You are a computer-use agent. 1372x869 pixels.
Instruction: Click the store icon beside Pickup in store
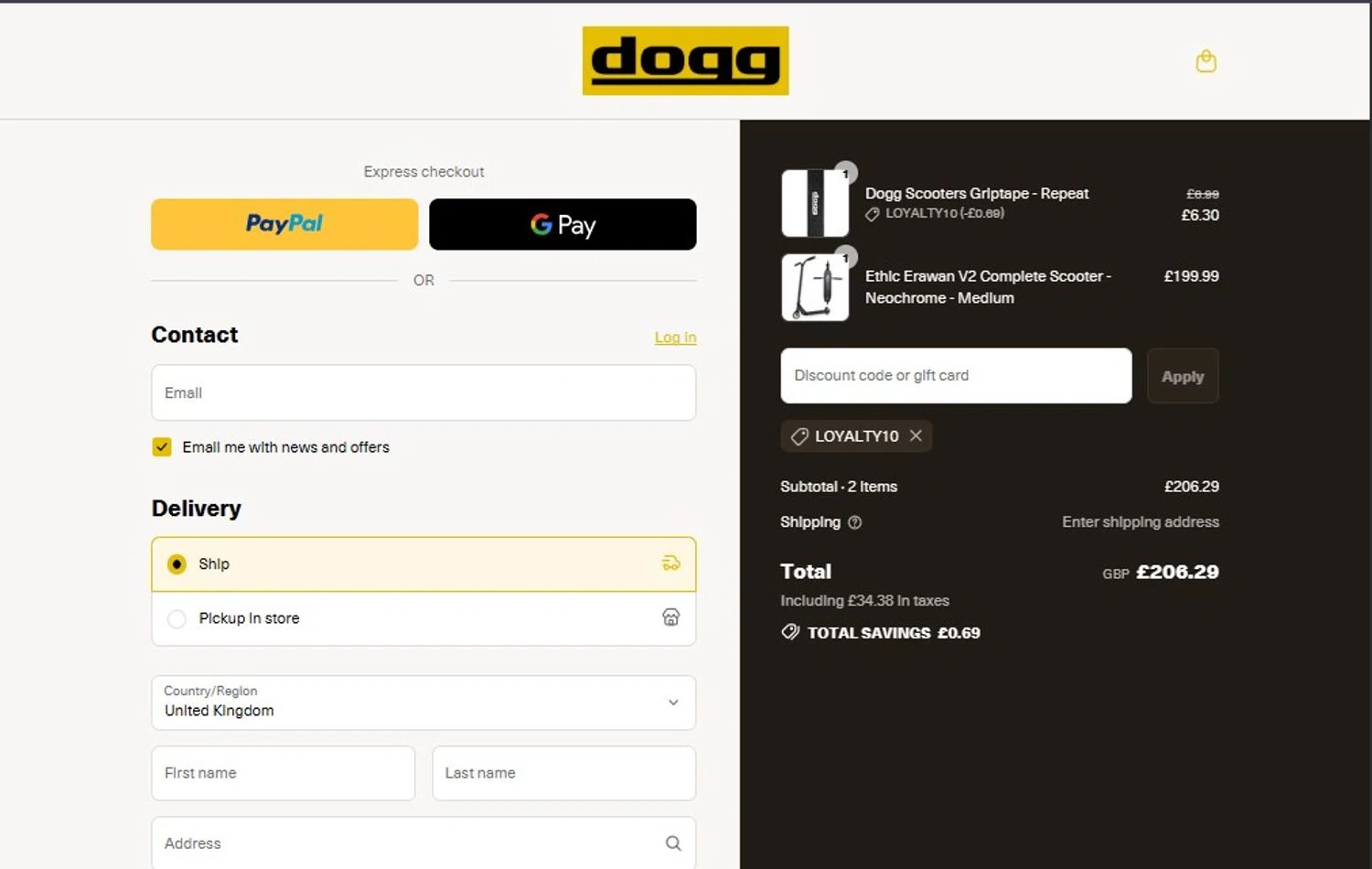[x=670, y=617]
